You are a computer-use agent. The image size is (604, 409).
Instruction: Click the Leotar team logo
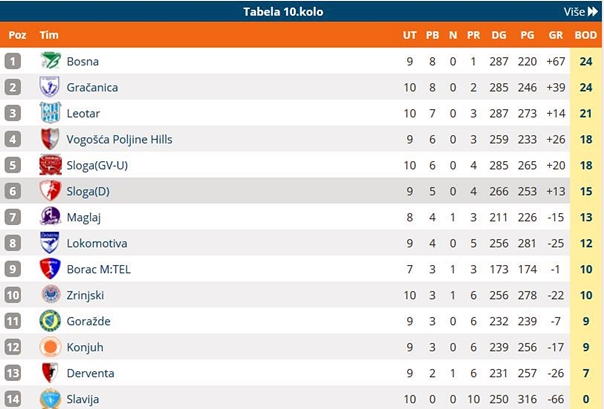coord(50,113)
